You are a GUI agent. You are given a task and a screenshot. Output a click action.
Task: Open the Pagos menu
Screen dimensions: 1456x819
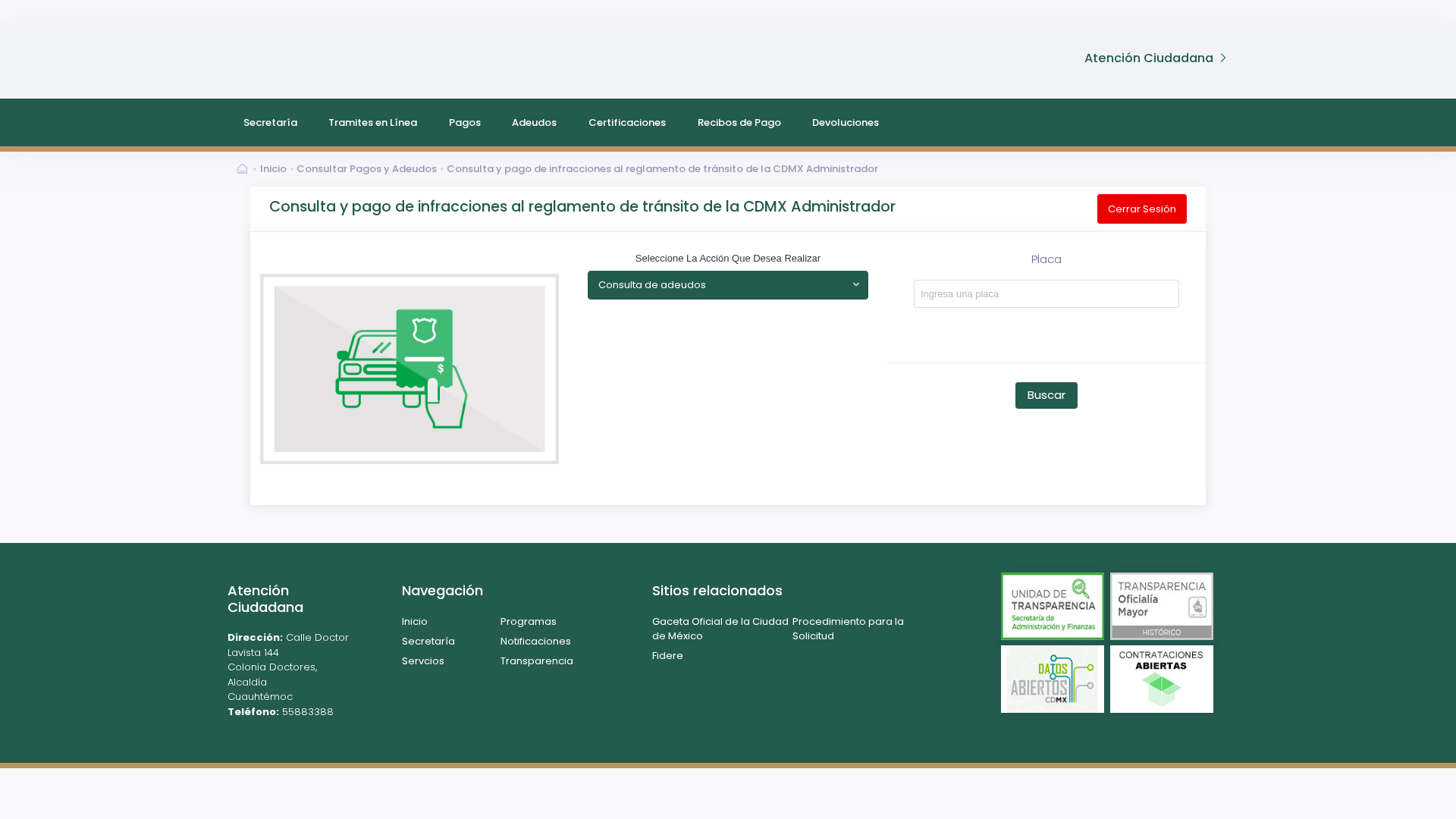(x=465, y=123)
